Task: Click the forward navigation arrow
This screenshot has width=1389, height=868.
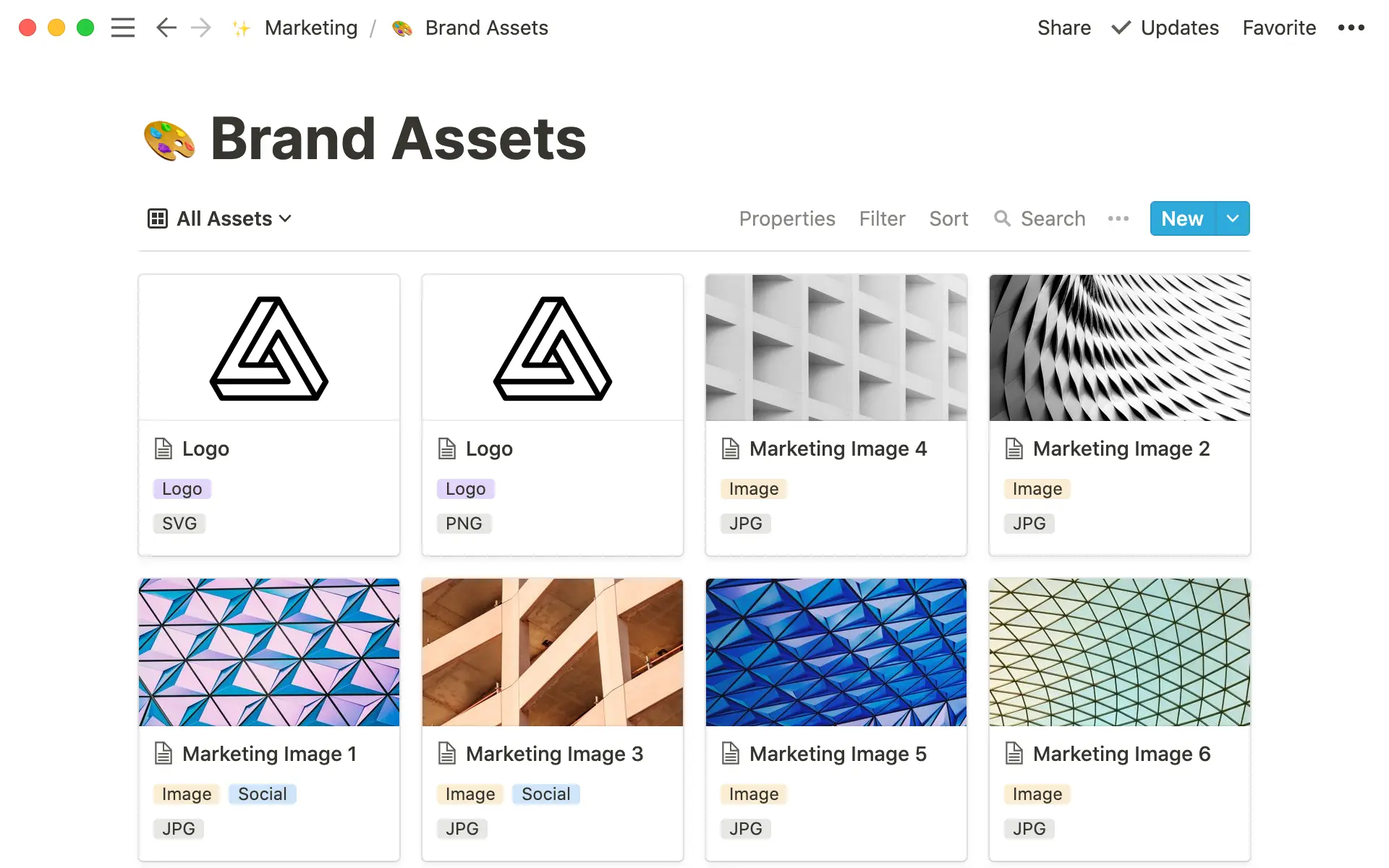Action: click(201, 28)
